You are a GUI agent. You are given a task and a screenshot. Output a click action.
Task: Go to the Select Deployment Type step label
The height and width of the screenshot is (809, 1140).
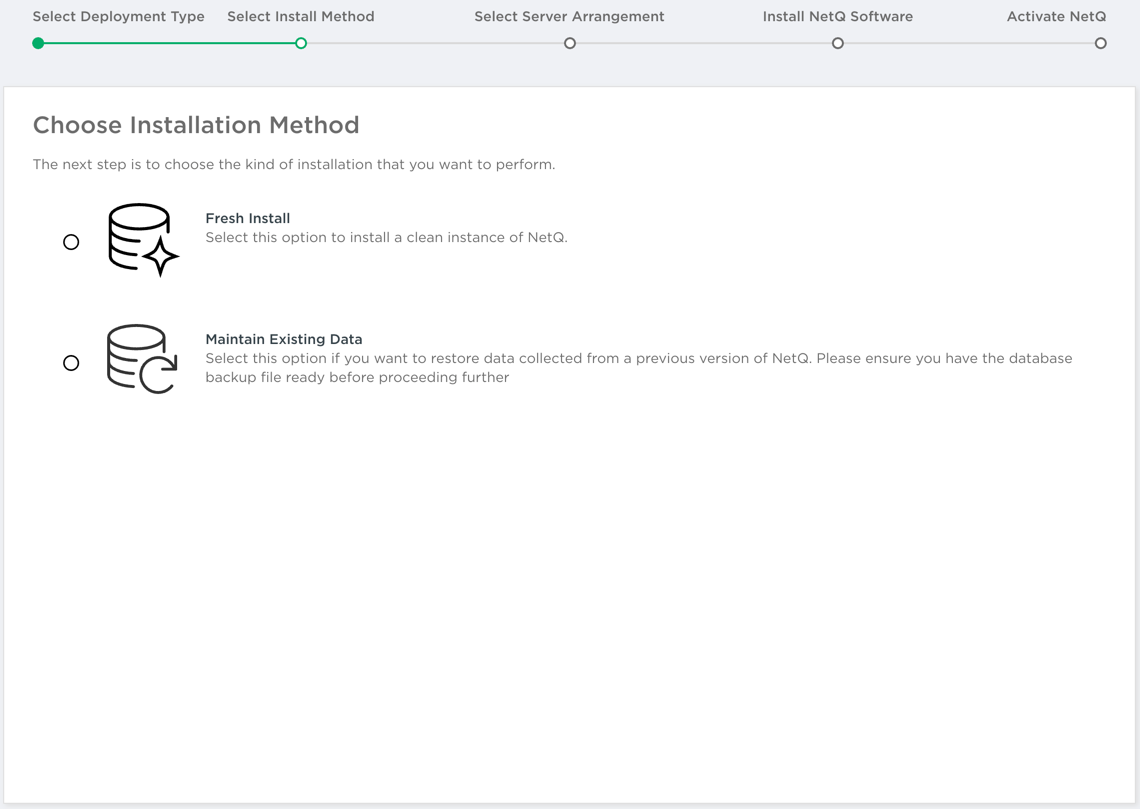pyautogui.click(x=118, y=17)
